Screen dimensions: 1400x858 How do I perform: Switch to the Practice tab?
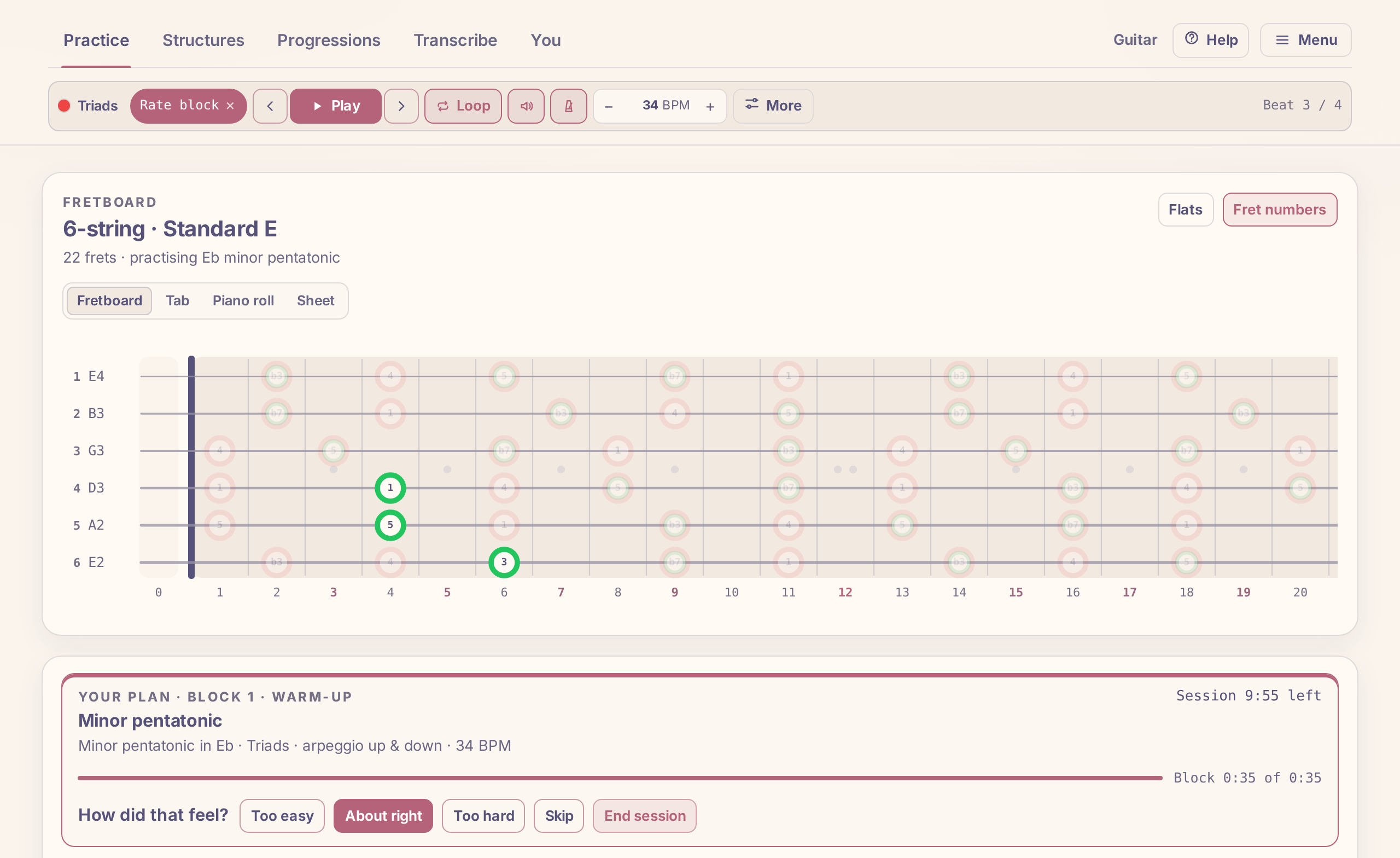pyautogui.click(x=96, y=40)
